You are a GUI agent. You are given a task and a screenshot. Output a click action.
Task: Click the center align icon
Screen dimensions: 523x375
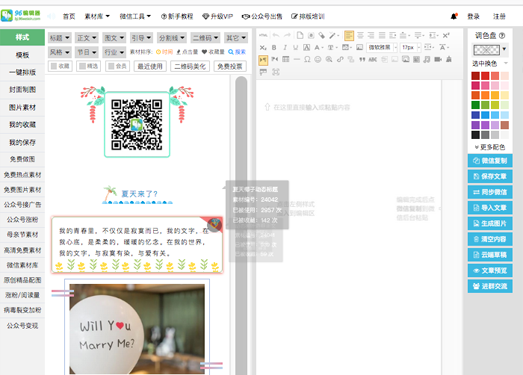360,35
